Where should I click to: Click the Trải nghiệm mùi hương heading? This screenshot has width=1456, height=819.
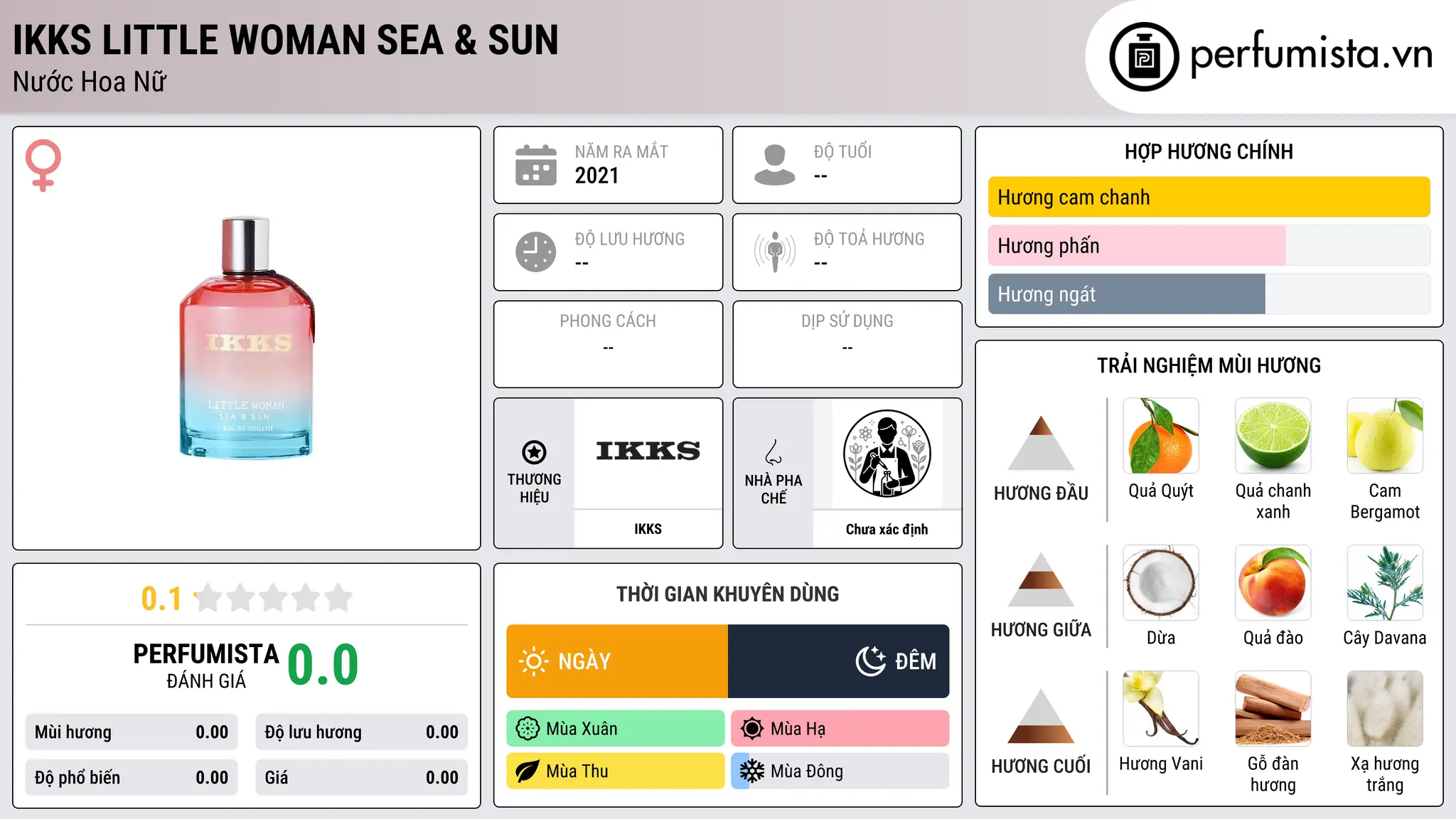point(1209,365)
